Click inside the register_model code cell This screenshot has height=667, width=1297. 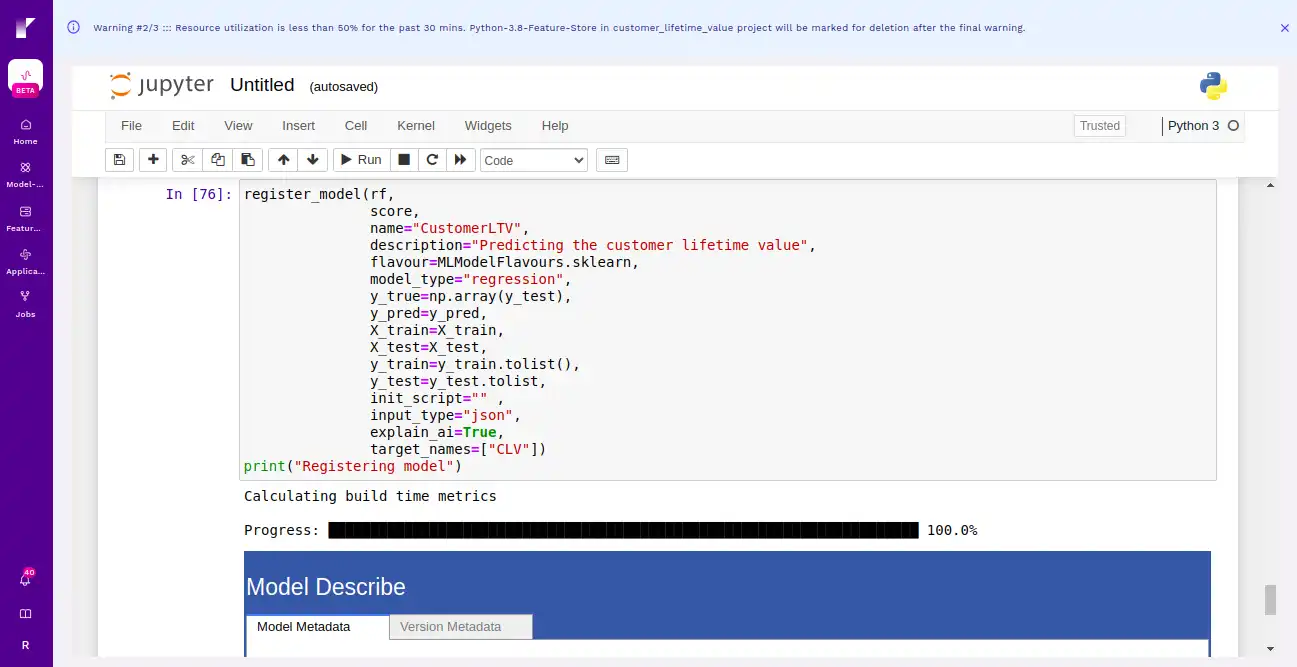point(728,330)
